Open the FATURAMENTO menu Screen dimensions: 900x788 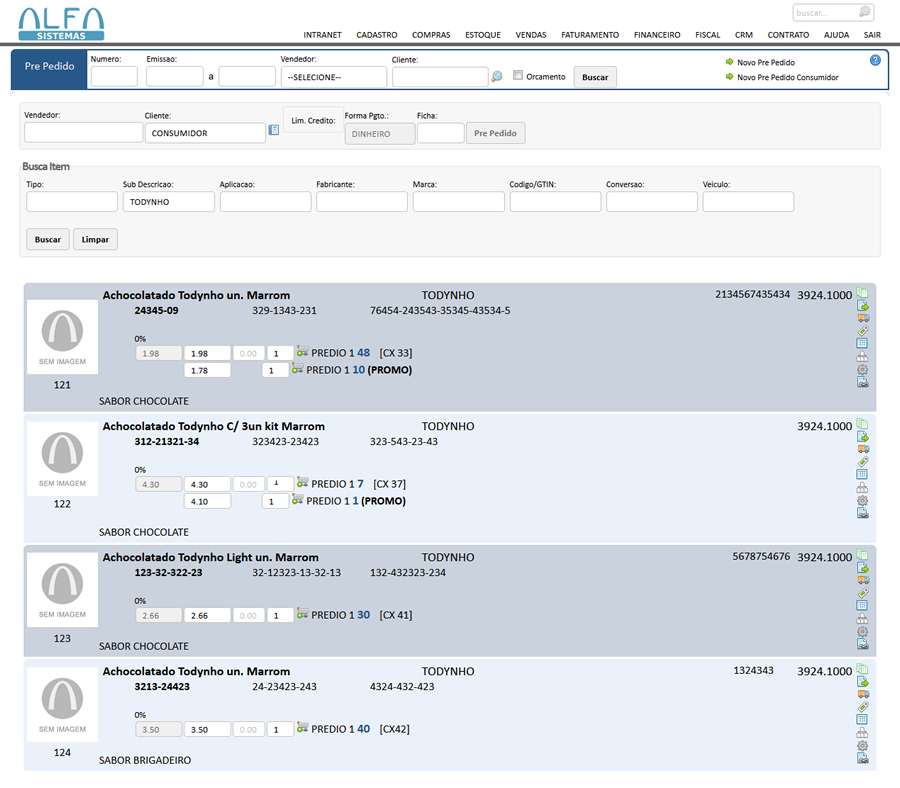tap(590, 35)
